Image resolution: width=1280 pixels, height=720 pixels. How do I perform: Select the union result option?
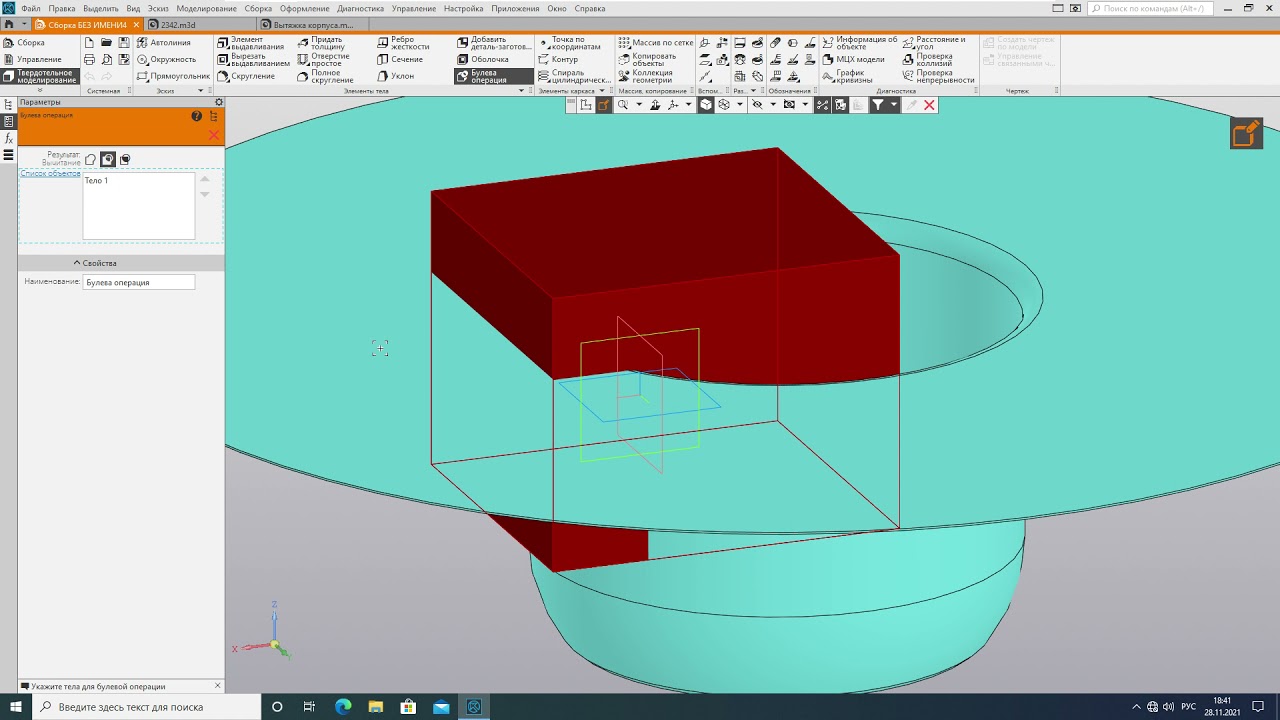90,159
